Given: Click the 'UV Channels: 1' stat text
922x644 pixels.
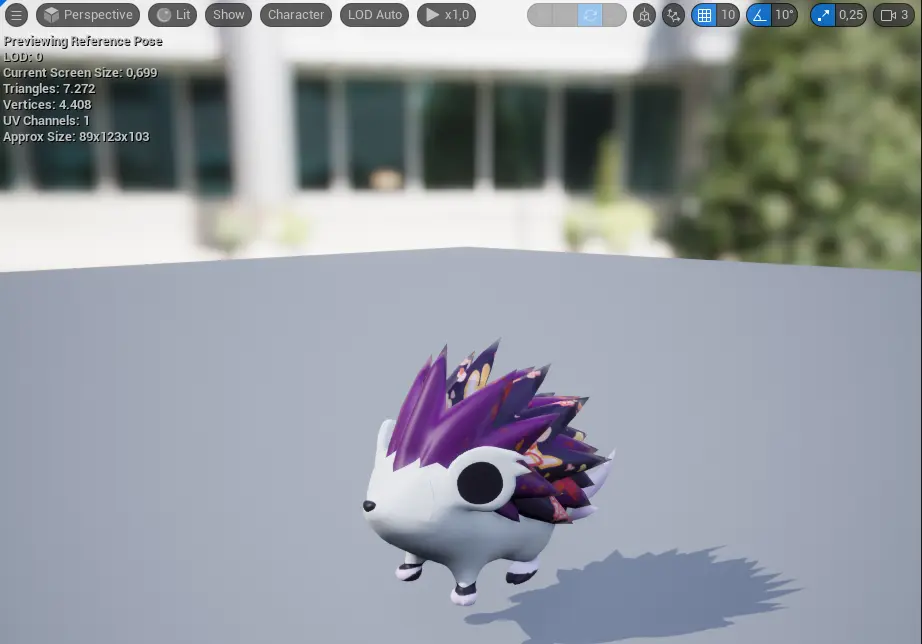Looking at the screenshot, I should [x=46, y=121].
